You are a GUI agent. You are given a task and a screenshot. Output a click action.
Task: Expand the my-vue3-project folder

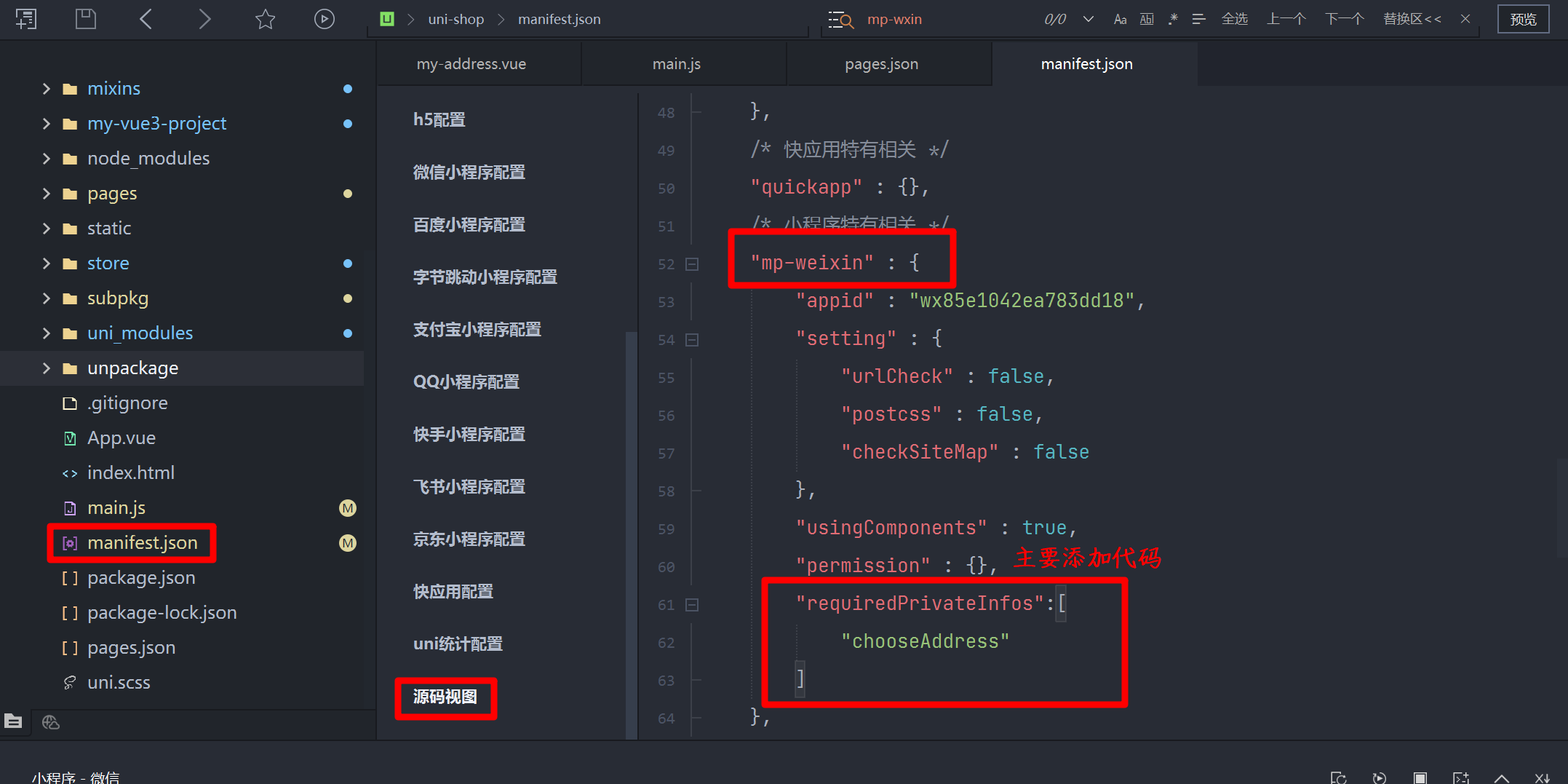(47, 124)
